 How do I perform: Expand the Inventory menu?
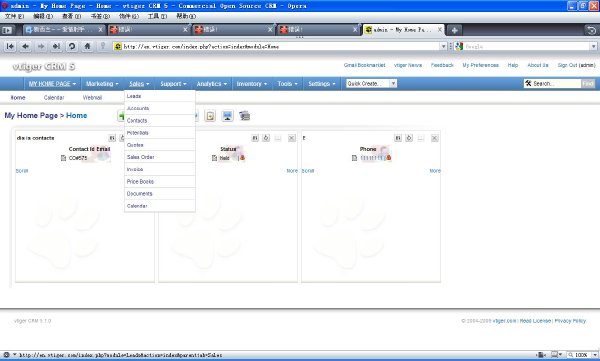(x=252, y=83)
